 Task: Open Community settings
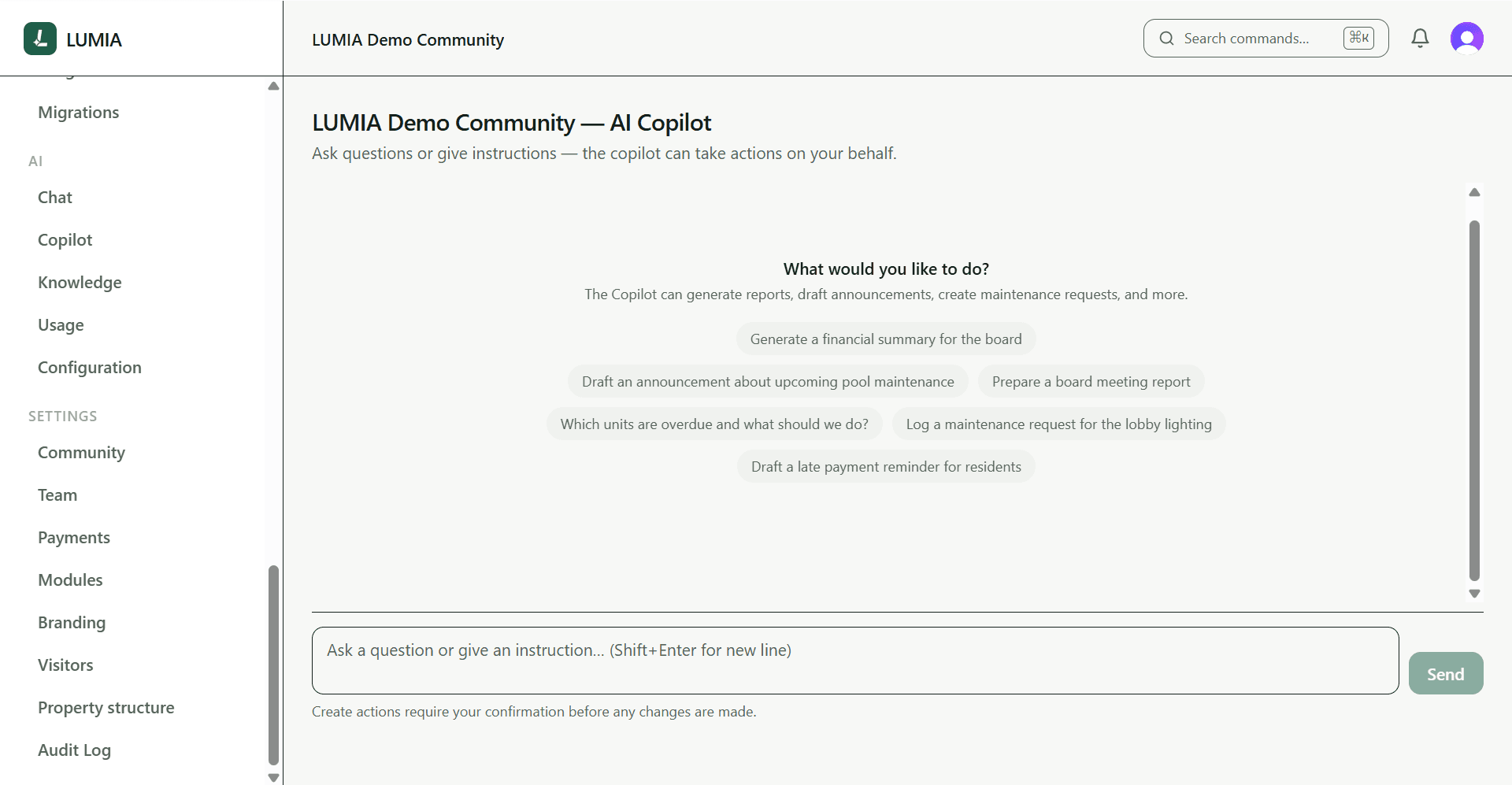[x=81, y=453]
